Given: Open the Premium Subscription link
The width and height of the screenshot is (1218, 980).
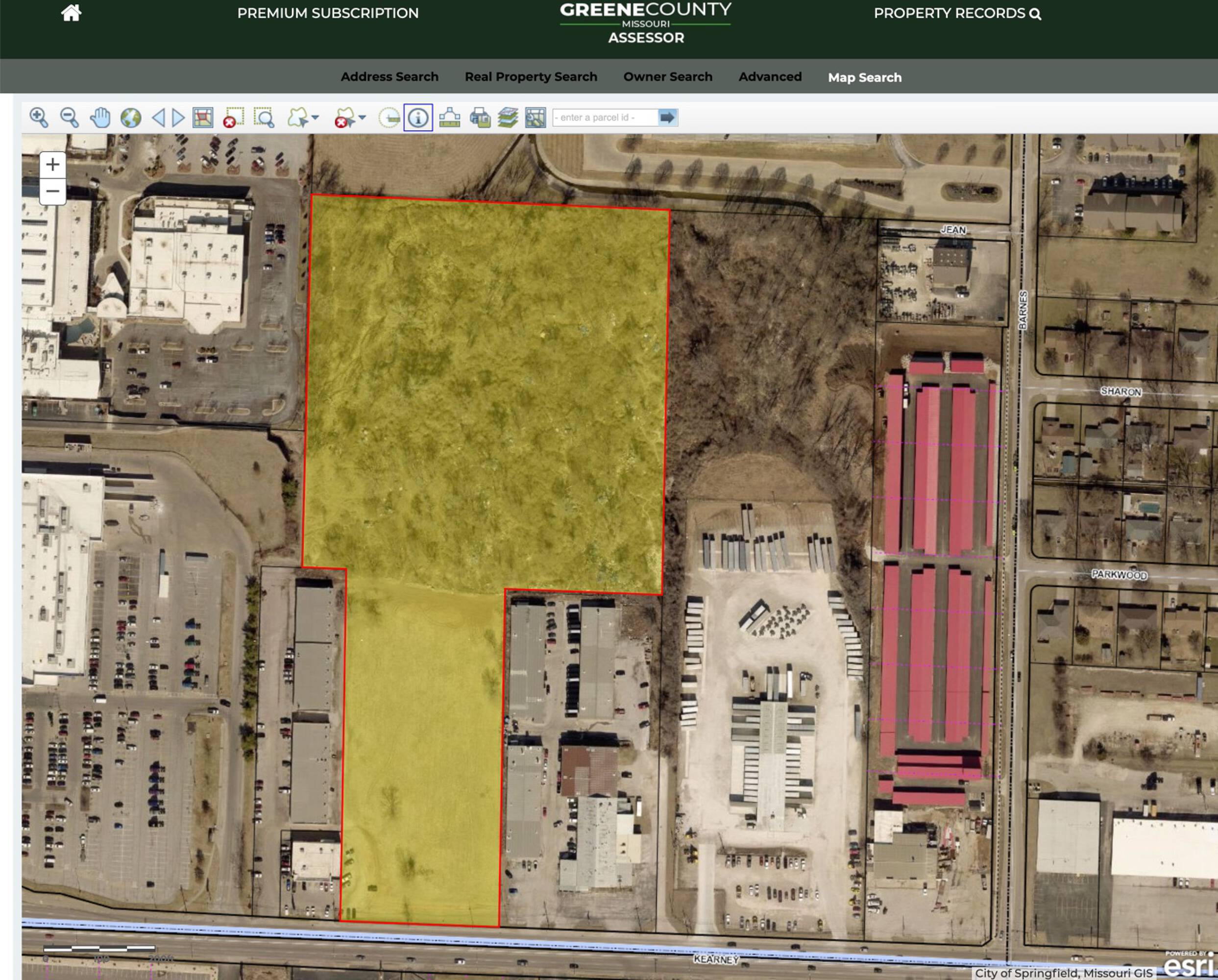Looking at the screenshot, I should coord(328,13).
